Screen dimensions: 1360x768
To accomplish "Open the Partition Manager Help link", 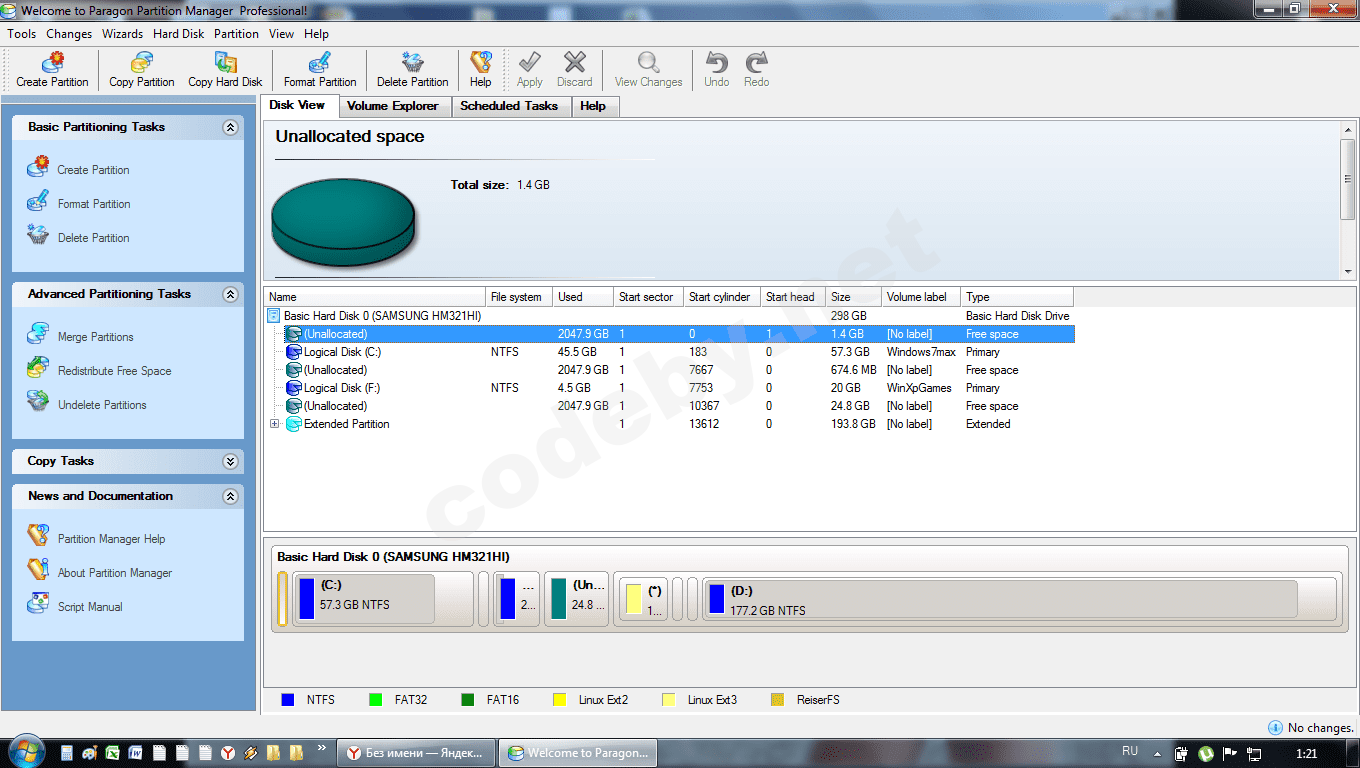I will [112, 539].
